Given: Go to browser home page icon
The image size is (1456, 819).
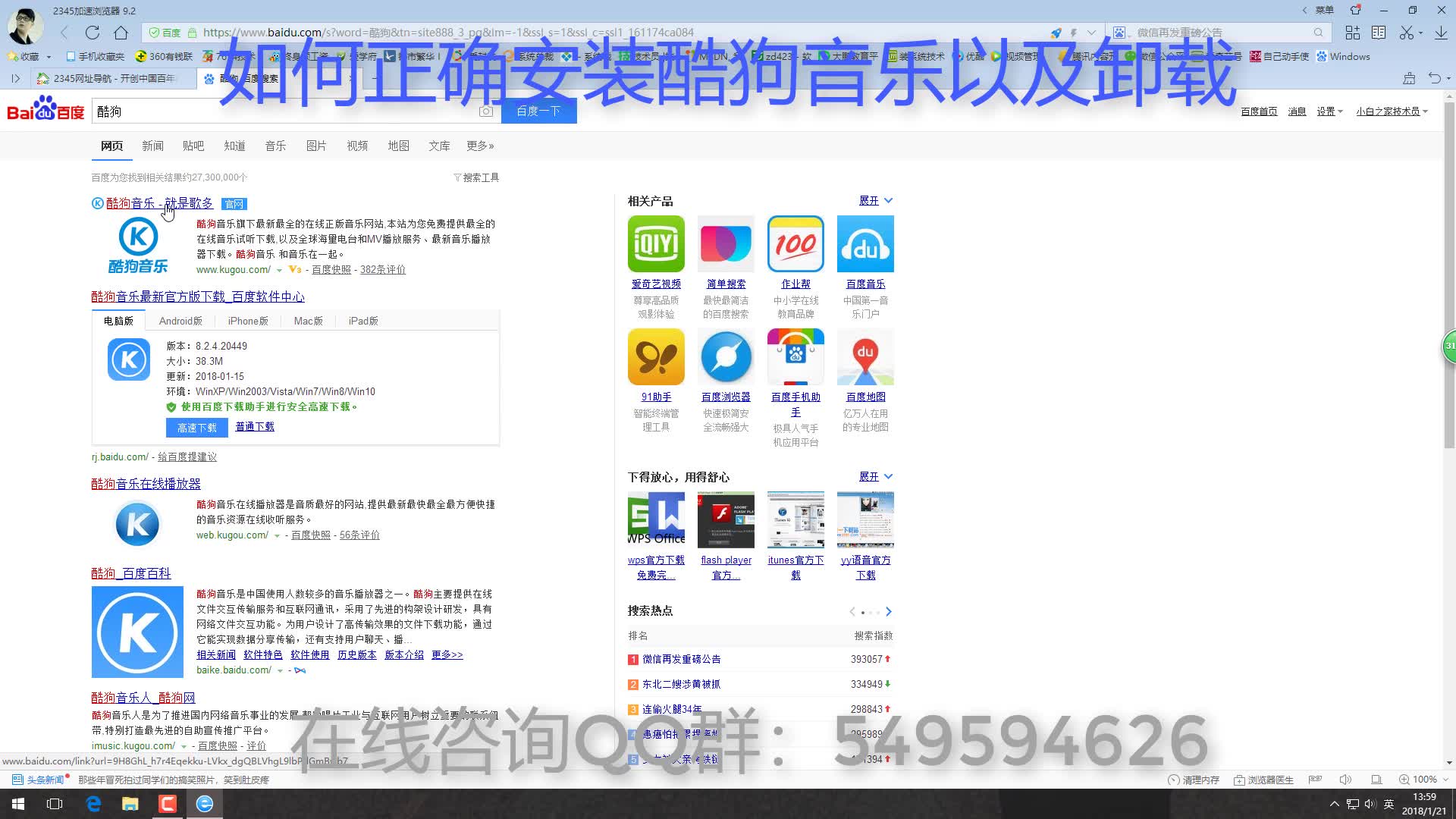Looking at the screenshot, I should coord(121,33).
